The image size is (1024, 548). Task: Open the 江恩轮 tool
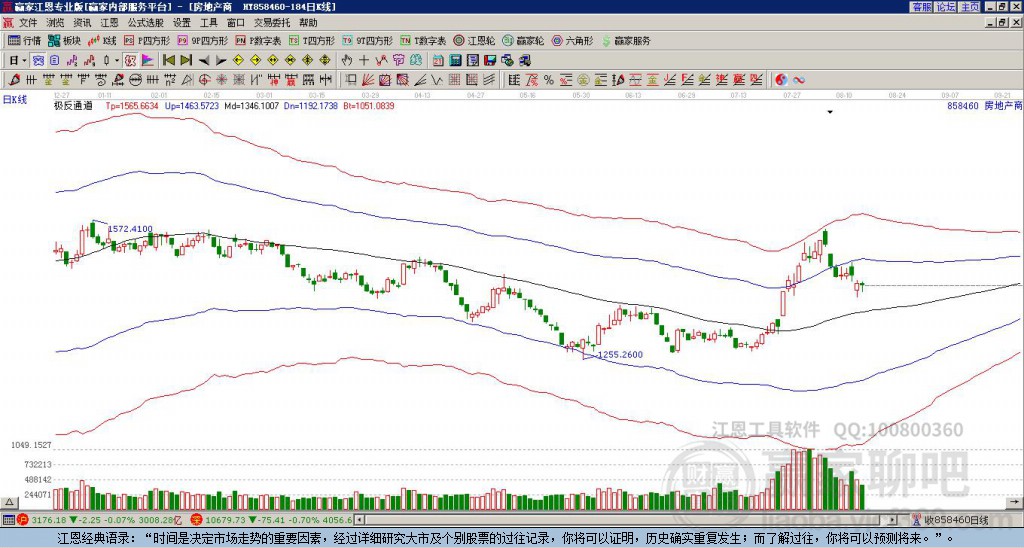[474, 40]
